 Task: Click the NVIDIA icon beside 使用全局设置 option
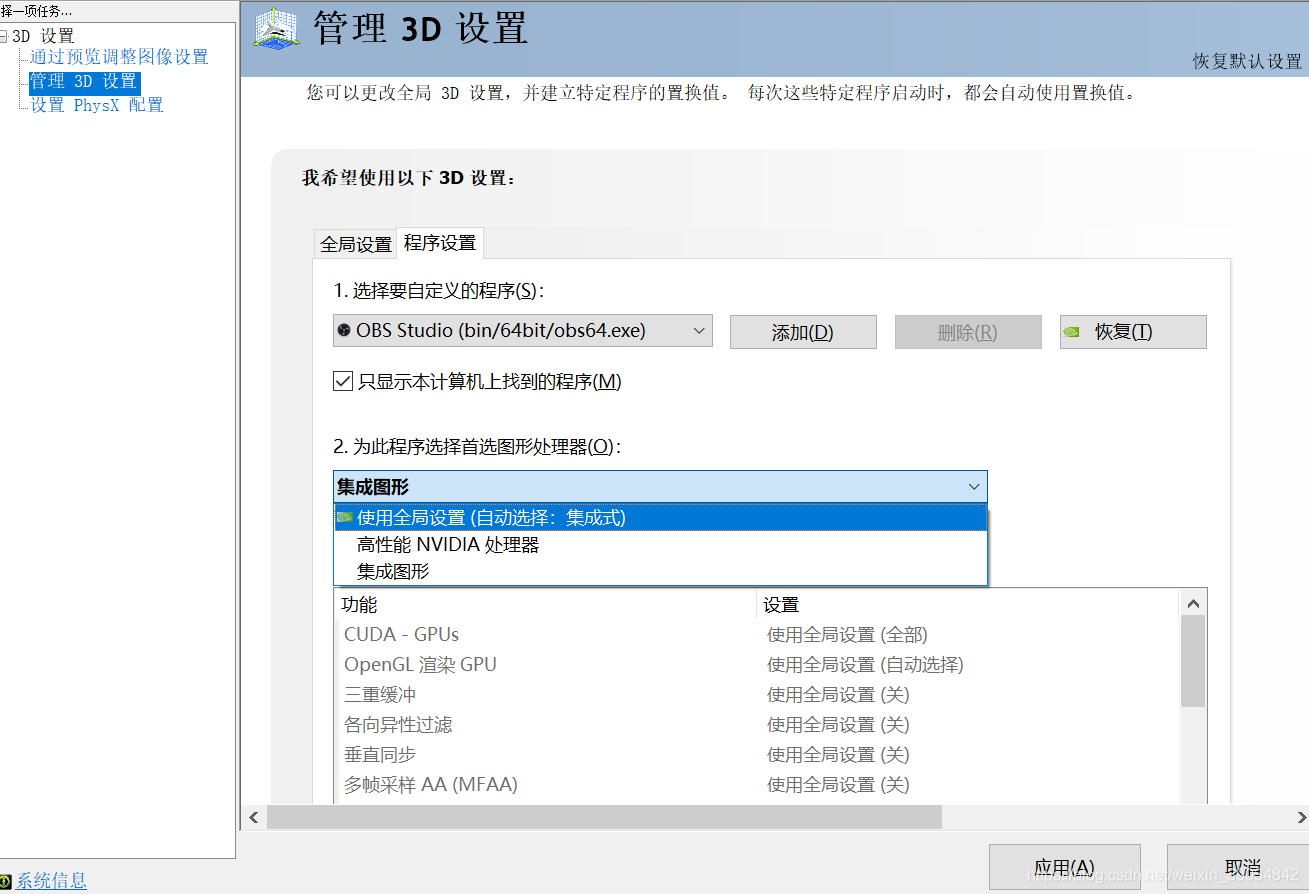click(x=345, y=517)
